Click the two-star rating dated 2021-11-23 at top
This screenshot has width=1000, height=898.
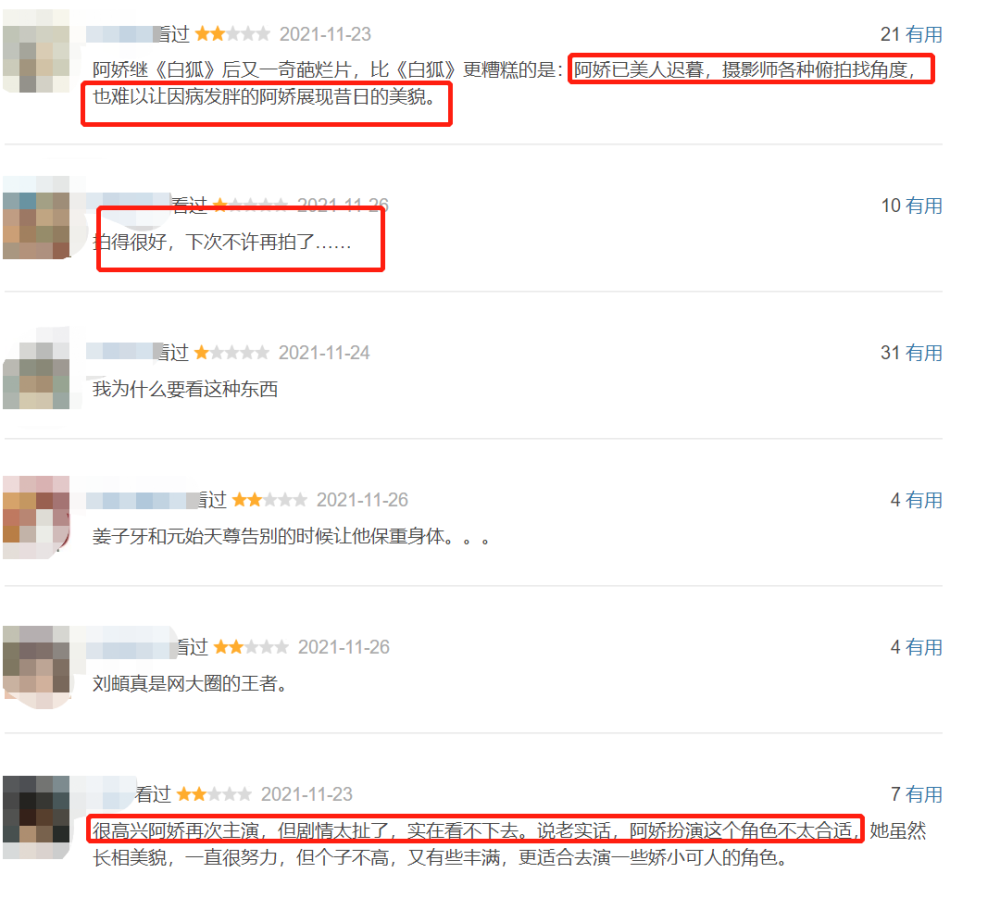[x=232, y=34]
